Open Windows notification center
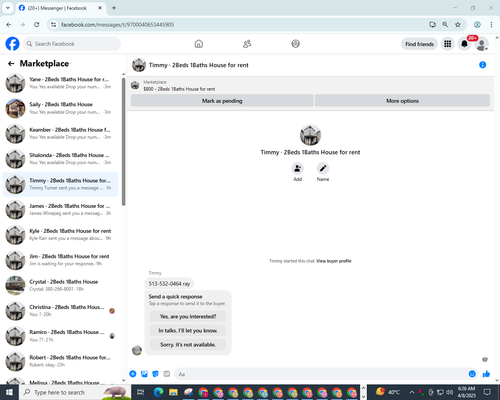Image resolution: width=500 pixels, height=400 pixels. (x=487, y=392)
